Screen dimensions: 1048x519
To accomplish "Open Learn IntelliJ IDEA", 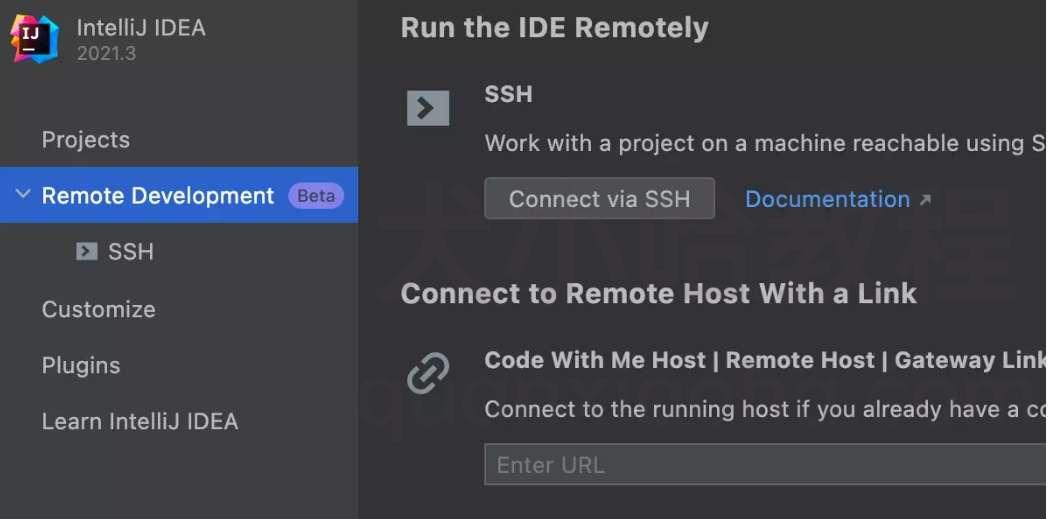I will tap(140, 421).
